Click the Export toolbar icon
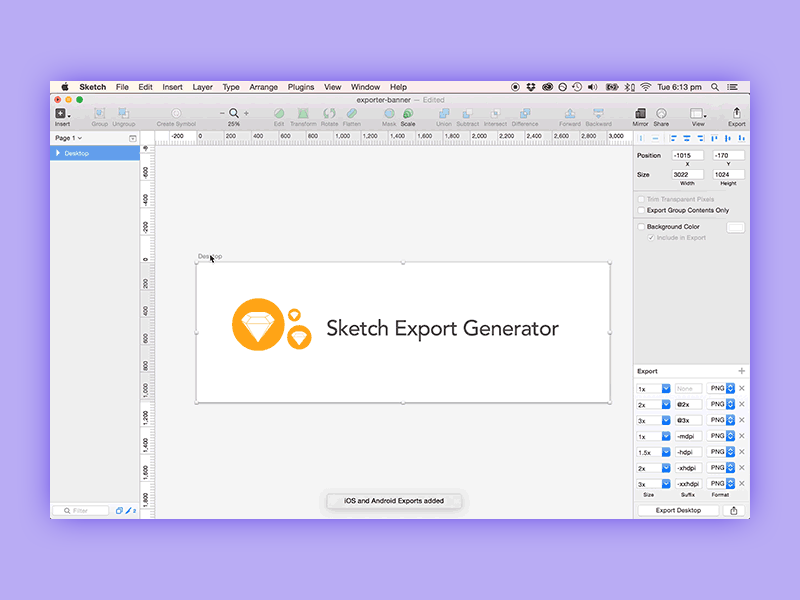The width and height of the screenshot is (800, 600). [736, 114]
